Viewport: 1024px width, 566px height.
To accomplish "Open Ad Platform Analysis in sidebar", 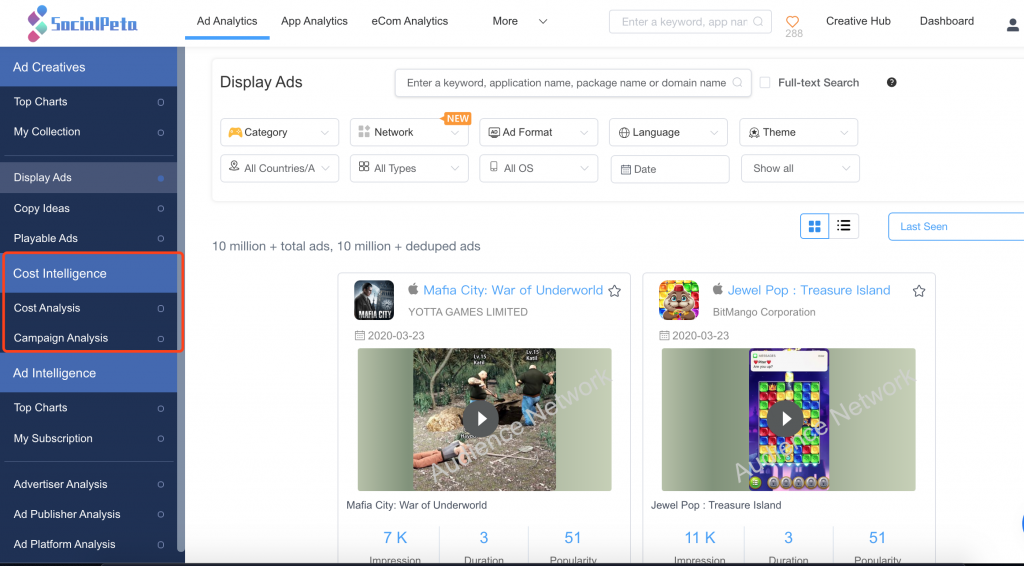I will click(88, 544).
